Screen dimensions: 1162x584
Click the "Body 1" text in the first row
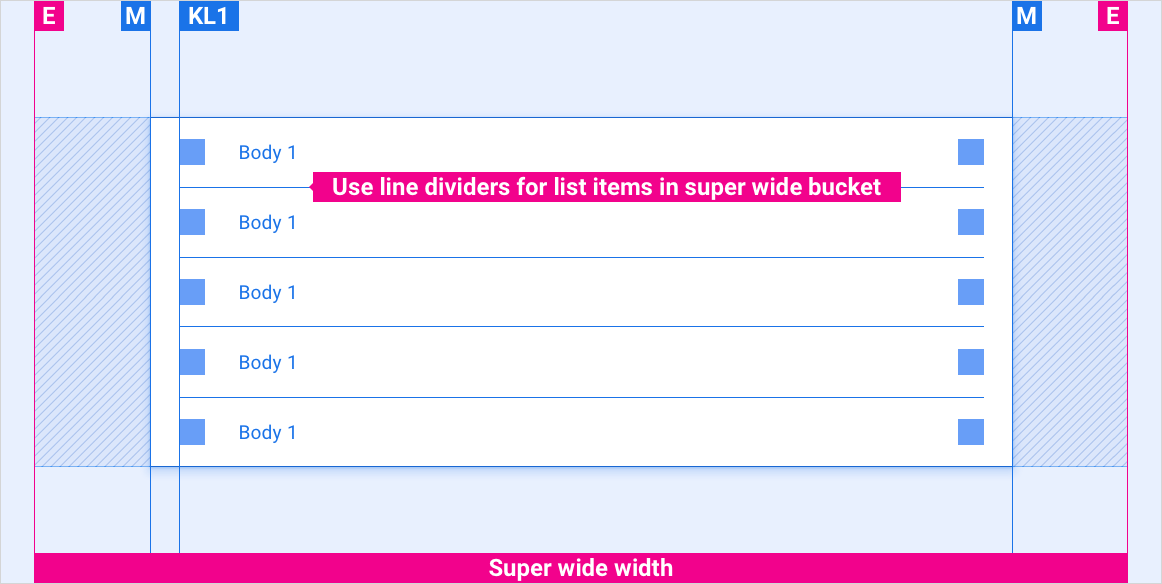click(x=267, y=153)
